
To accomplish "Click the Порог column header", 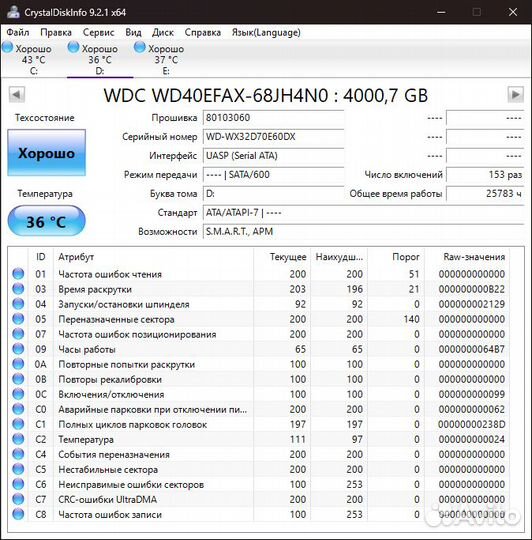I will point(396,257).
